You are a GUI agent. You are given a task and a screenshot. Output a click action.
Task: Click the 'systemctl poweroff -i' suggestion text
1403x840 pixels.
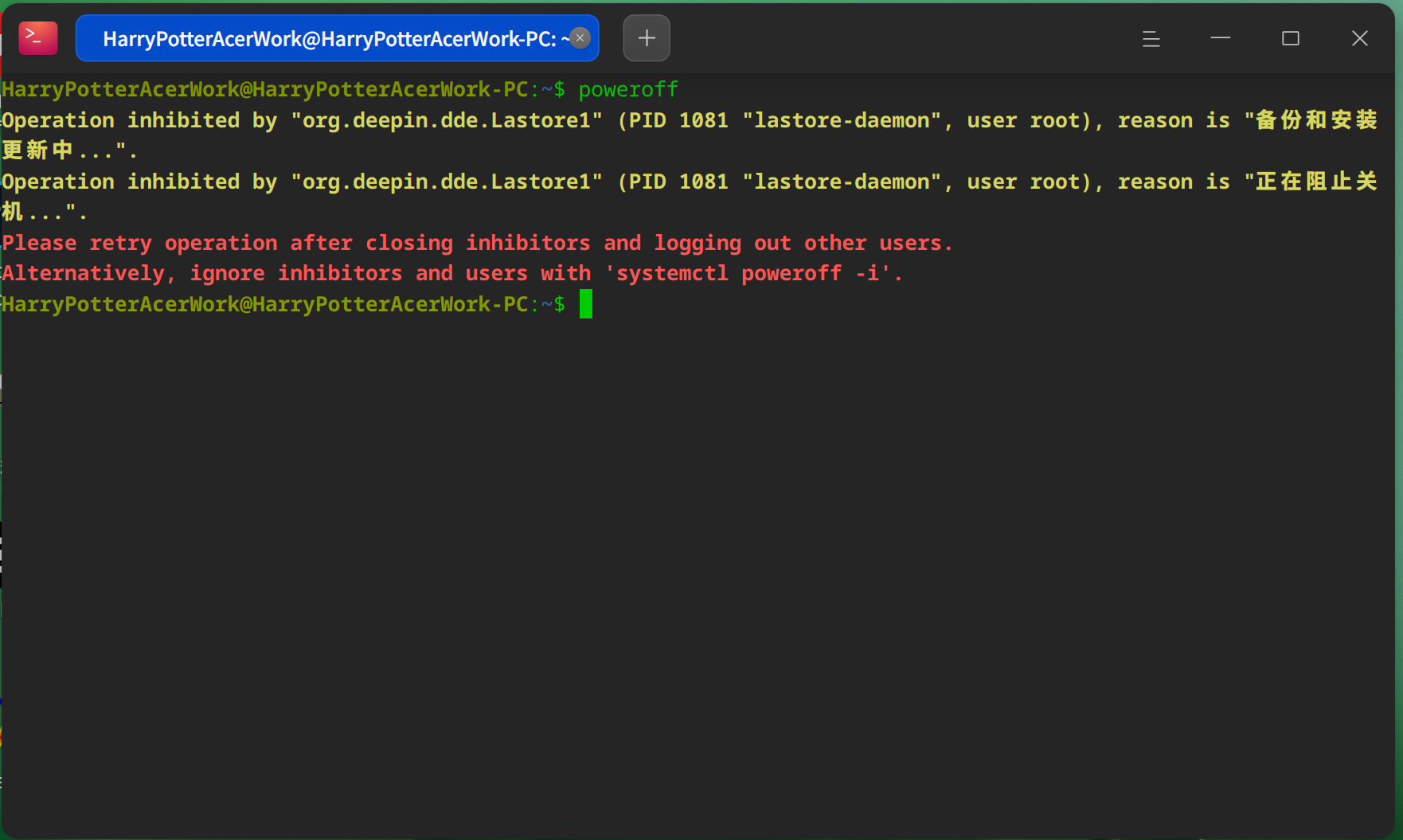click(729, 274)
